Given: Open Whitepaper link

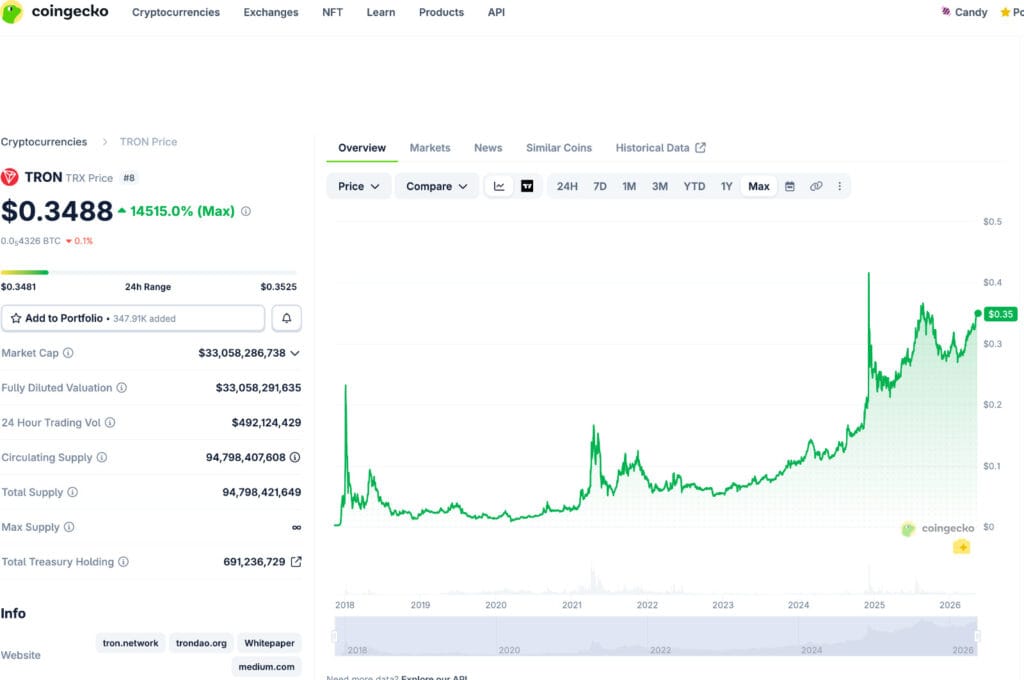Looking at the screenshot, I should click(269, 643).
